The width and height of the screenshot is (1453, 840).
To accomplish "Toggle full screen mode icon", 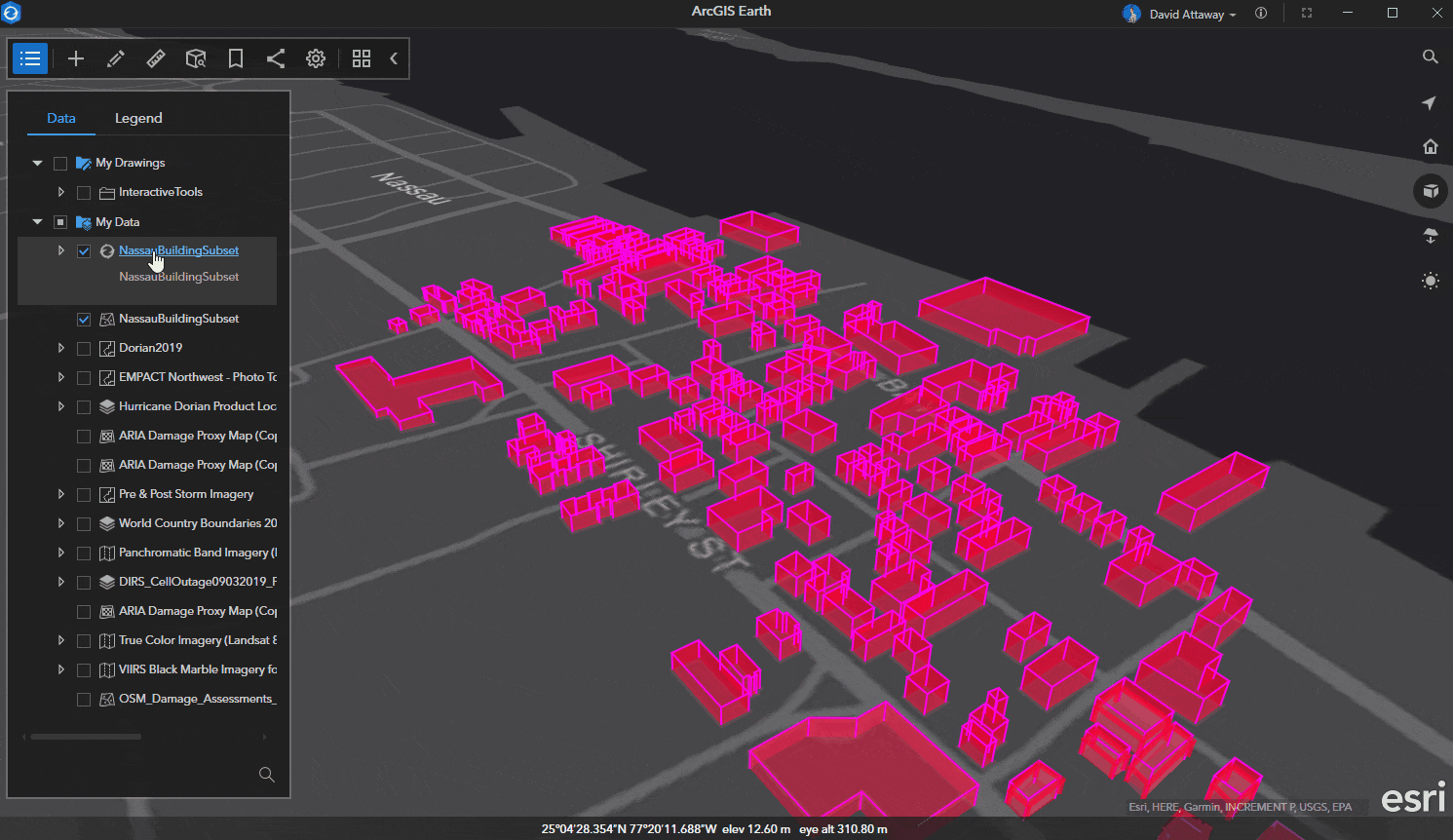I will (x=1307, y=14).
